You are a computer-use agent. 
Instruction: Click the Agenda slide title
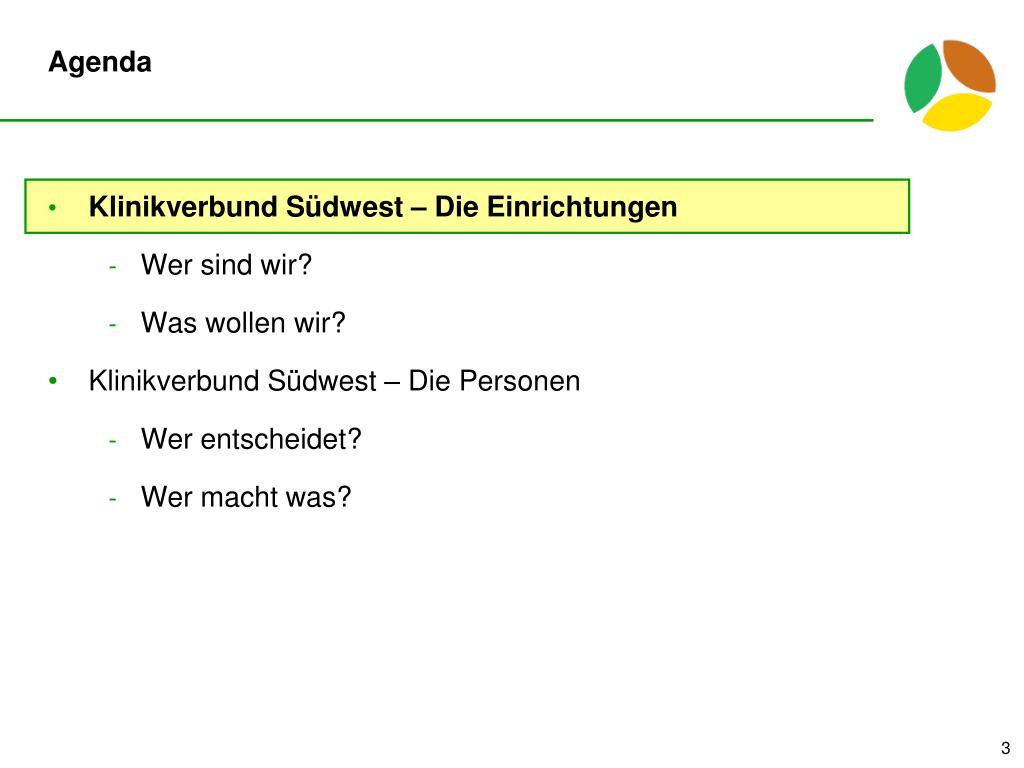(100, 63)
